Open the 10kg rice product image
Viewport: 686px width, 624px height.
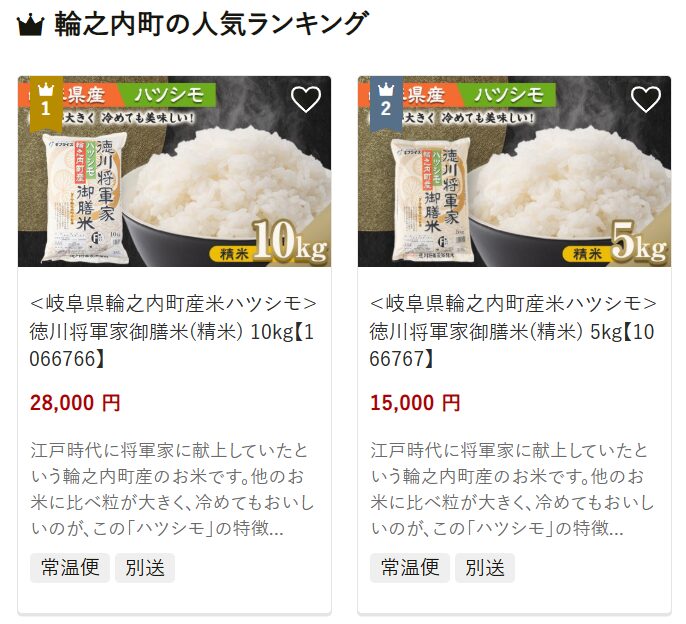pyautogui.click(x=174, y=171)
